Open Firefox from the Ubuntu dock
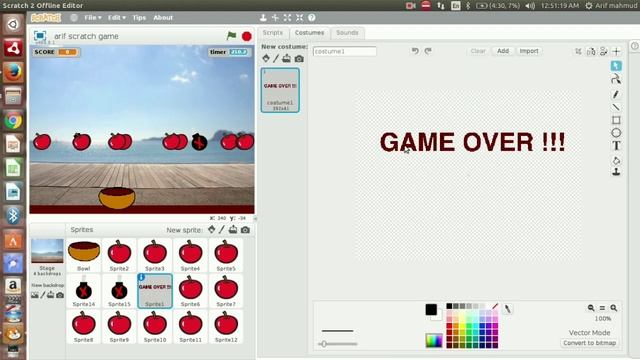640x360 pixels. [13, 72]
